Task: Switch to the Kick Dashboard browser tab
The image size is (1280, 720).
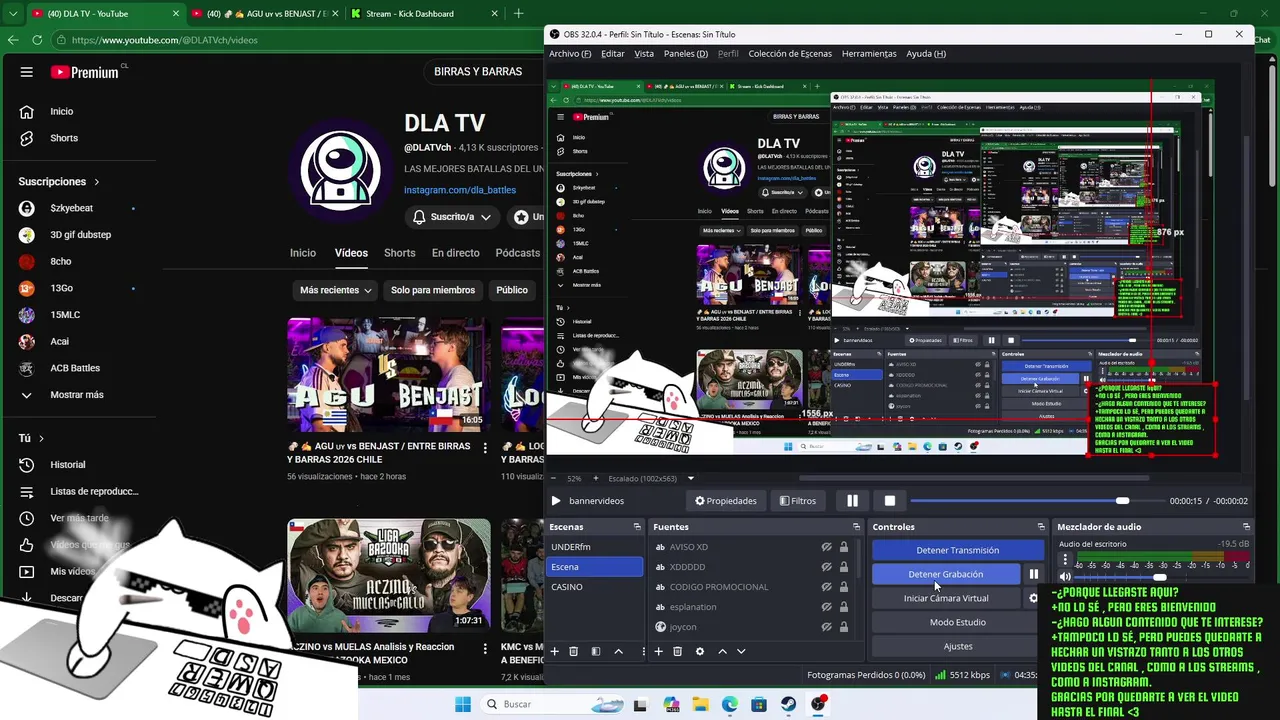Action: (x=423, y=14)
